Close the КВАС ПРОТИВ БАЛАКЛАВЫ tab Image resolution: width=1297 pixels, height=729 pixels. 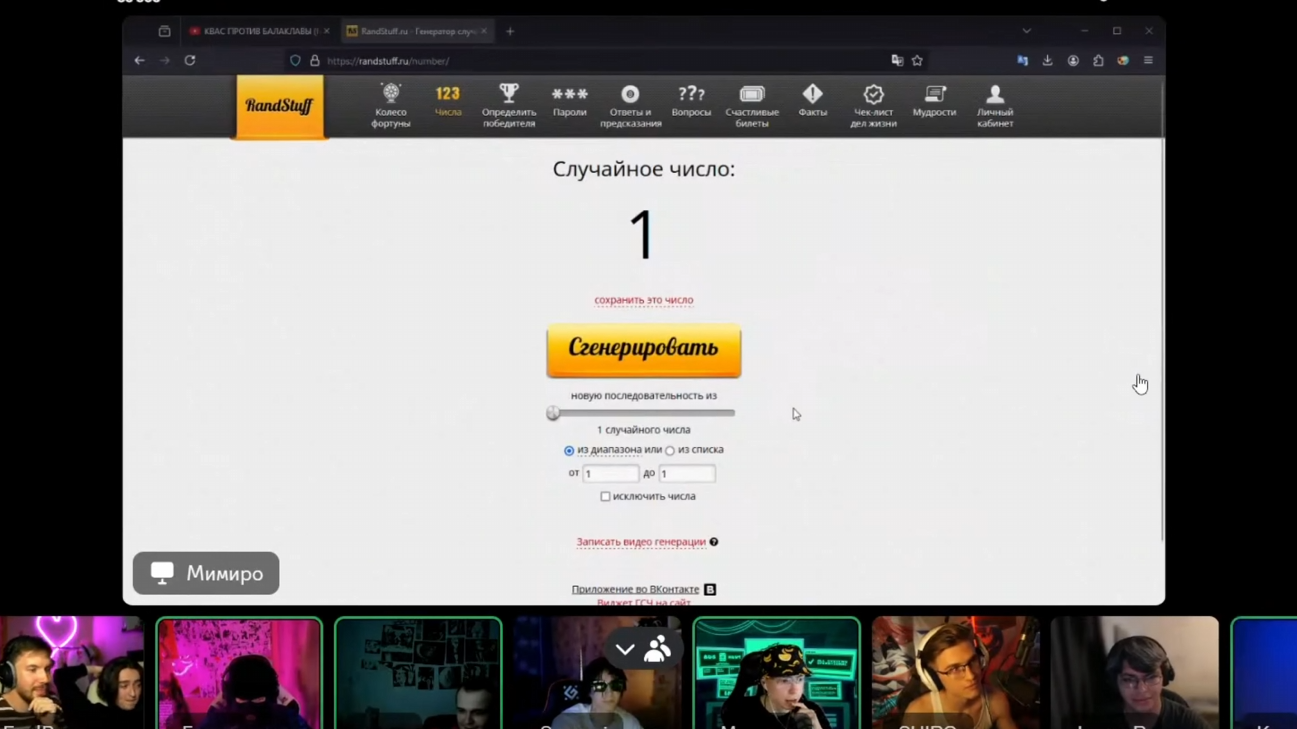point(326,31)
